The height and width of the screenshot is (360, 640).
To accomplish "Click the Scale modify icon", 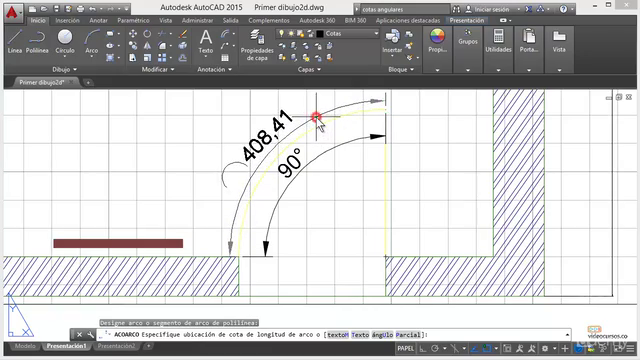I will click(x=147, y=58).
